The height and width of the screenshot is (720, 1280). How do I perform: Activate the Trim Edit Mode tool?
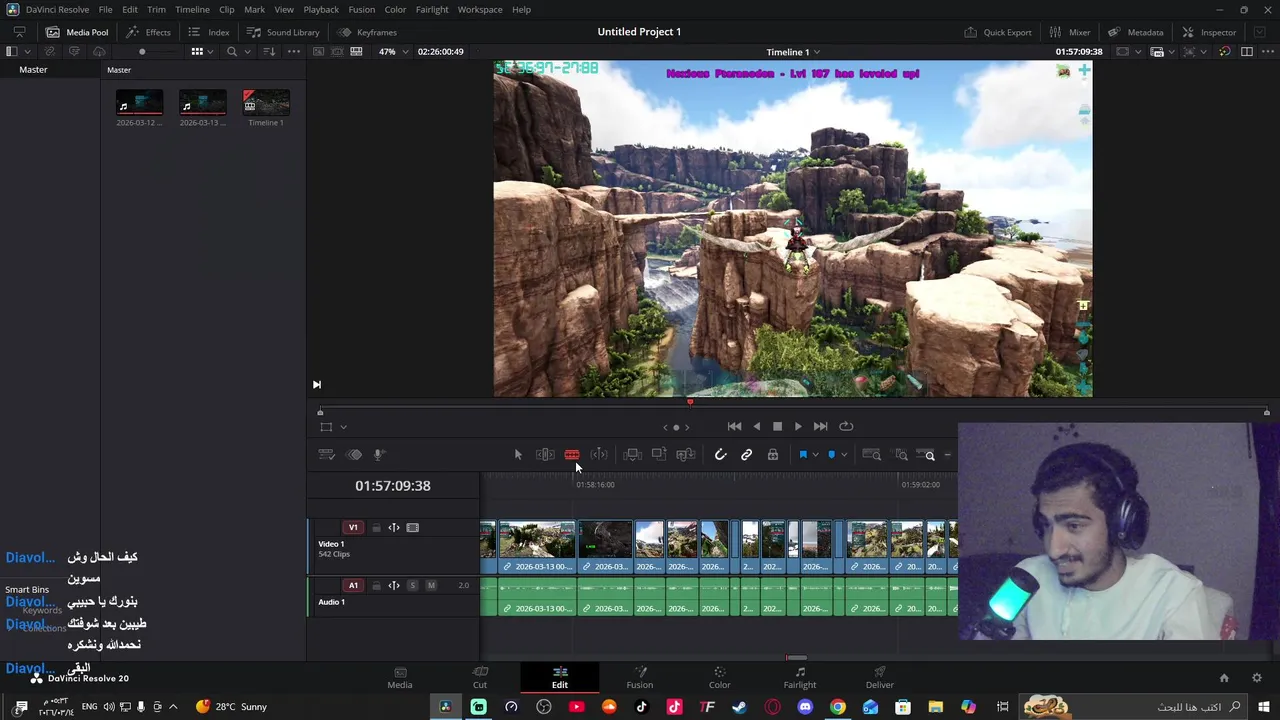click(545, 455)
